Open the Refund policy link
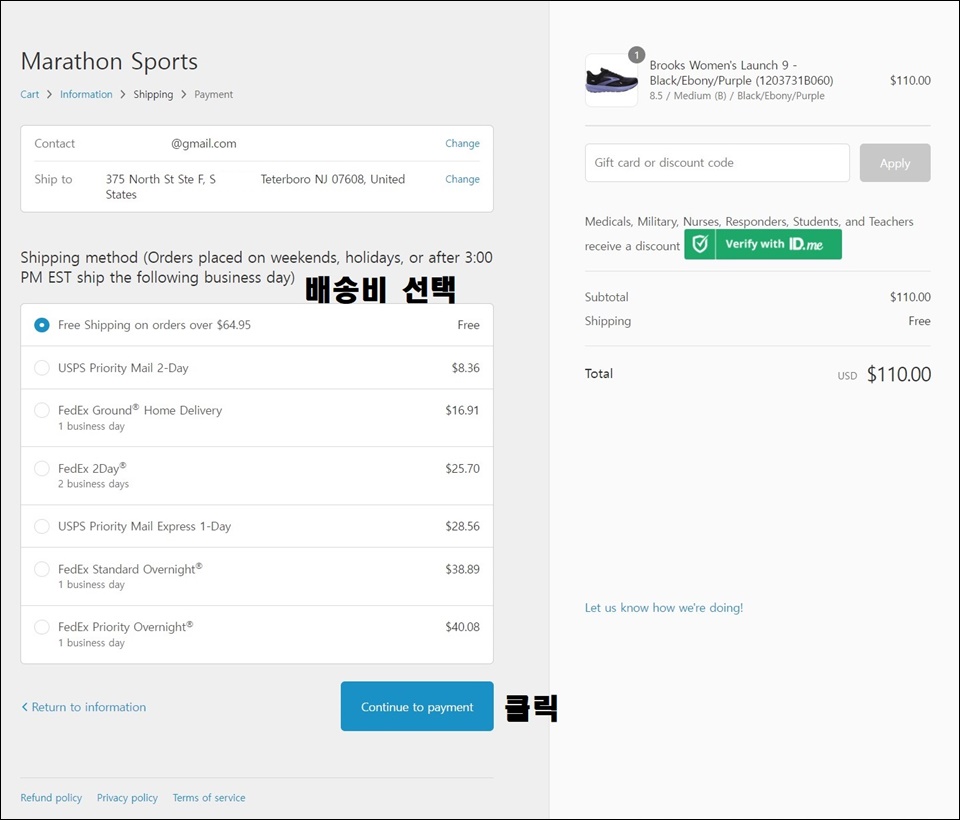The height and width of the screenshot is (820, 960). (x=51, y=797)
